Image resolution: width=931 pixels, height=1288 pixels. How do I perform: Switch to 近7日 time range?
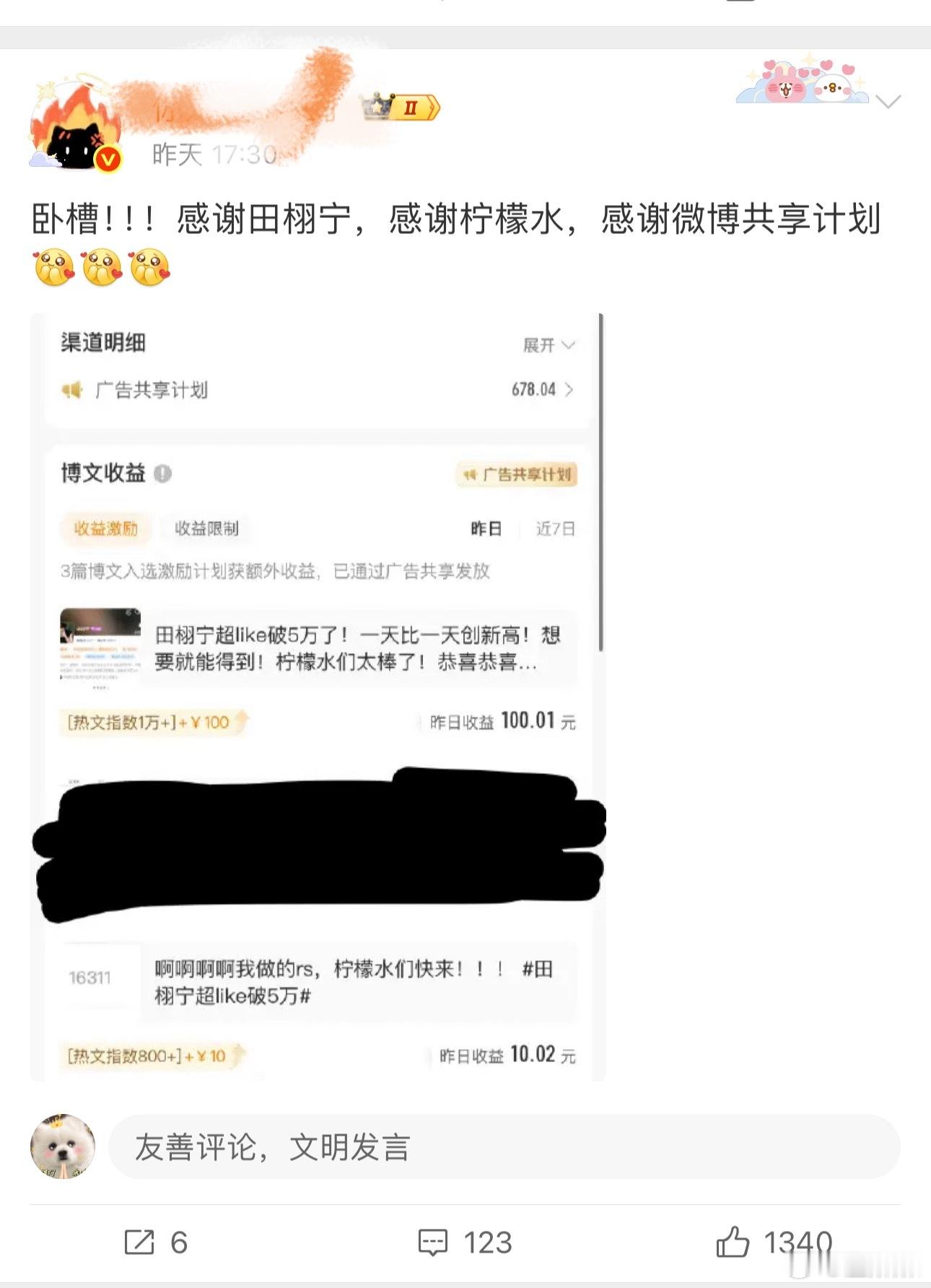click(555, 528)
